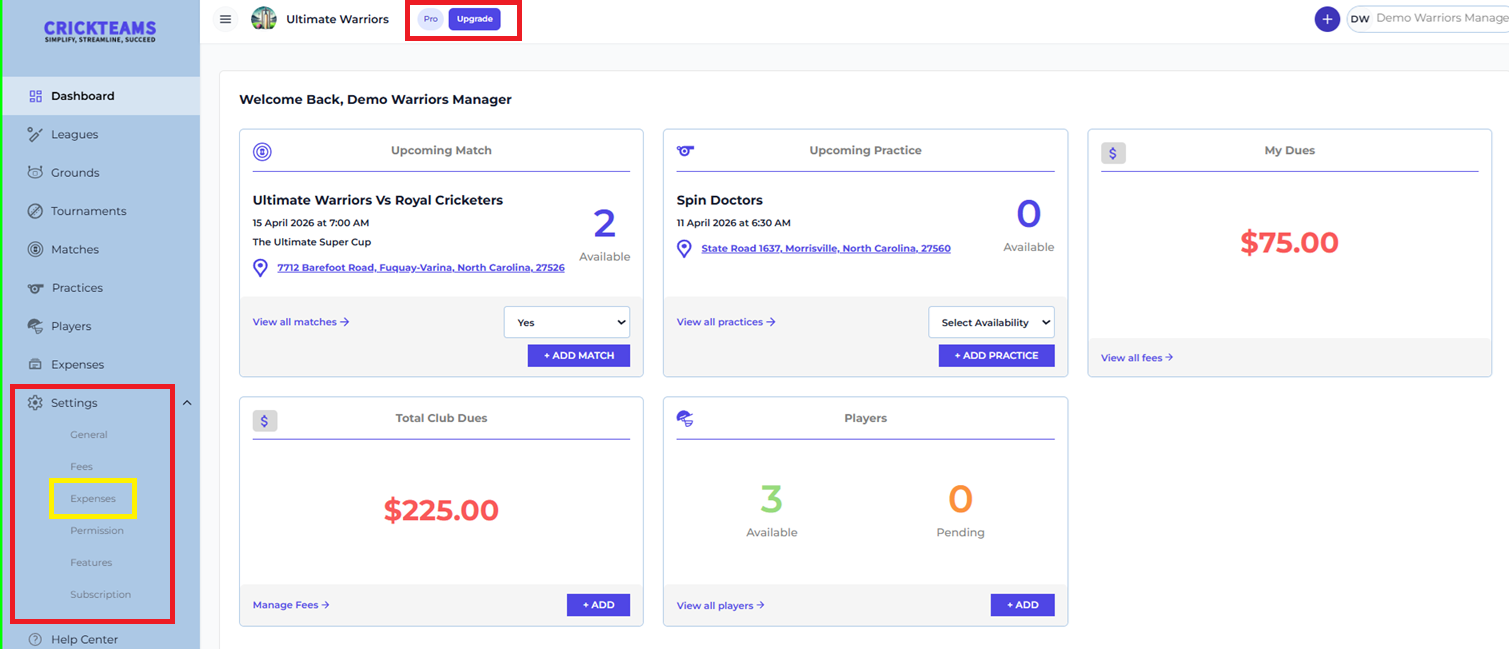
Task: Click the $225.00 total club dues amount
Action: pyautogui.click(x=441, y=511)
